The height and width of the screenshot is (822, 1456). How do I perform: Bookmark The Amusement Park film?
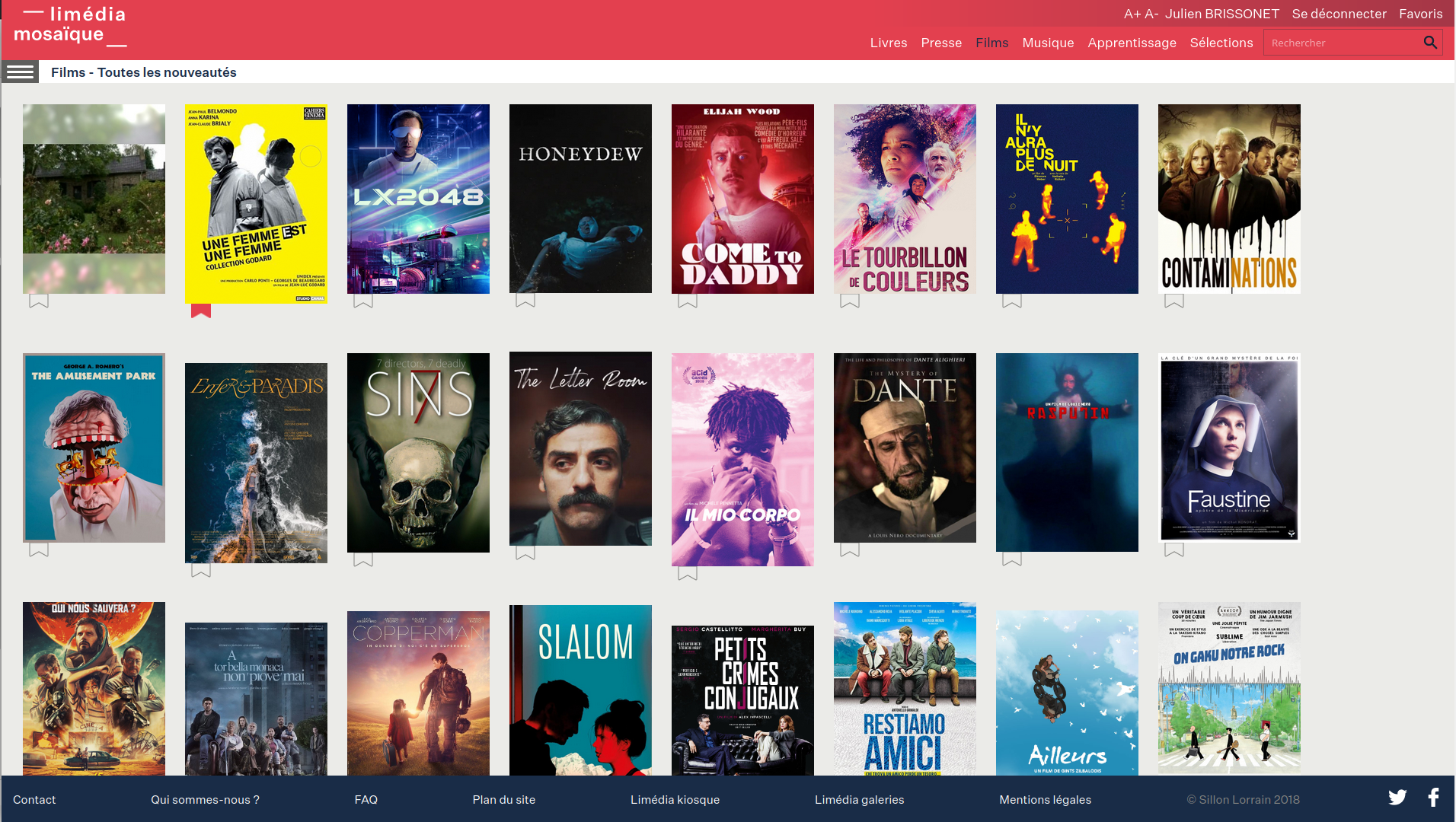[39, 550]
